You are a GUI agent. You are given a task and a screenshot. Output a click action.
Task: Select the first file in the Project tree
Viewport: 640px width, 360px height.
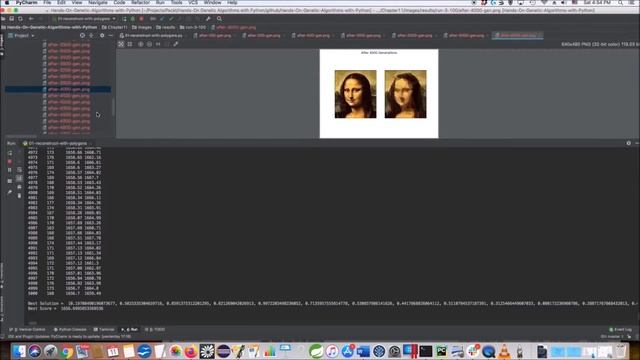pos(67,45)
